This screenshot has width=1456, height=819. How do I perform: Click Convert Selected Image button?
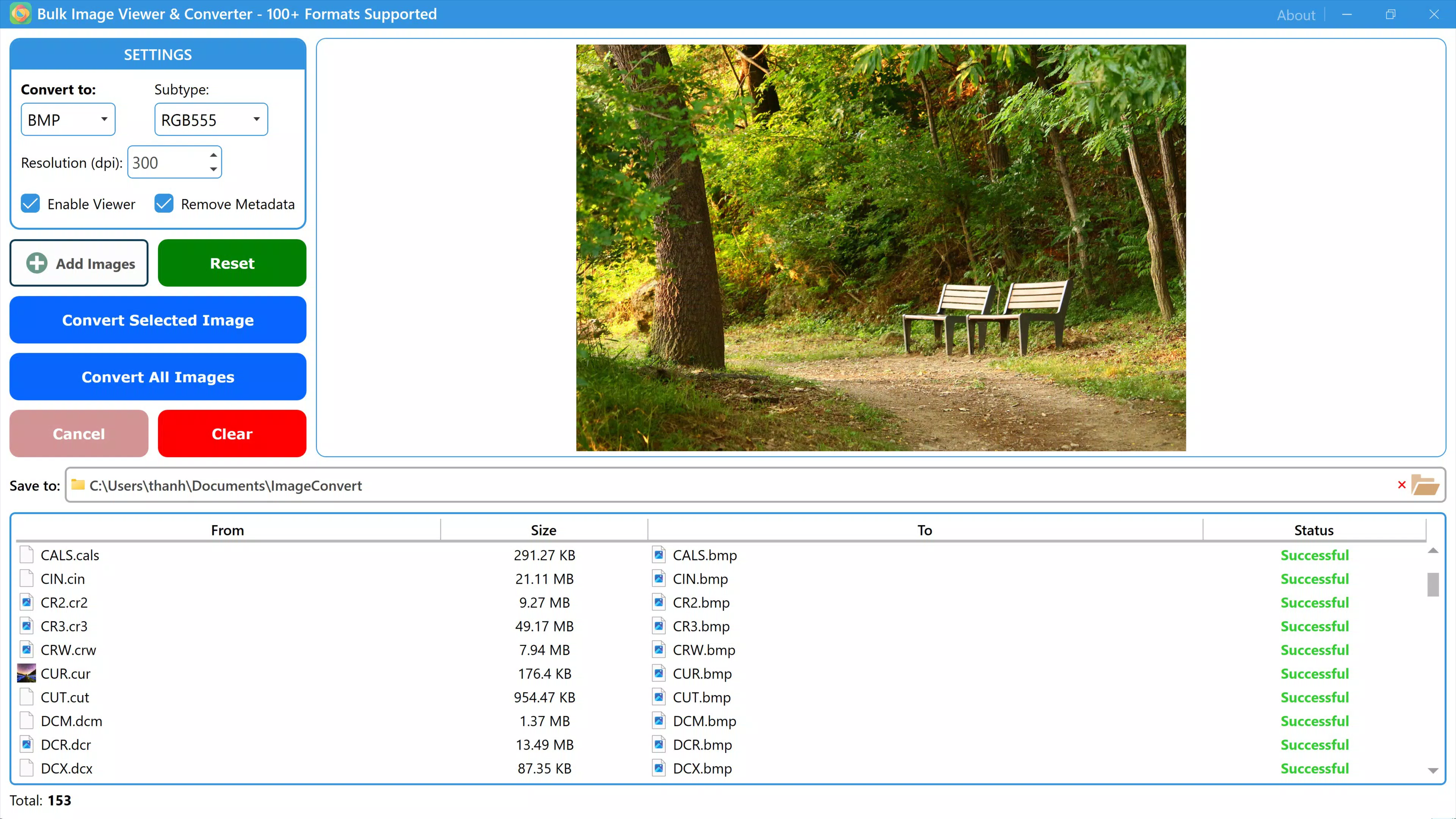click(x=158, y=320)
